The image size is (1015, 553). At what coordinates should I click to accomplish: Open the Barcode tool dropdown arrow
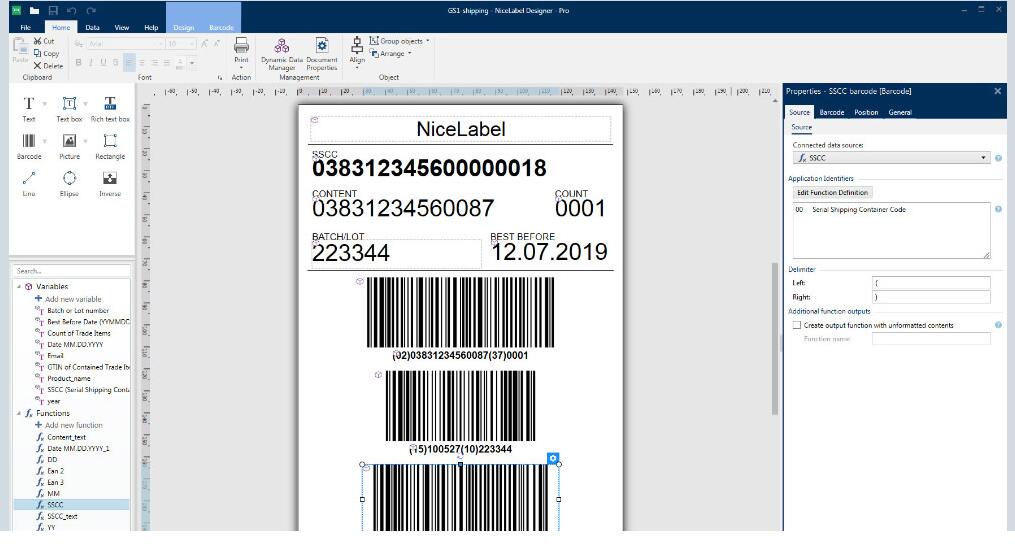(45, 141)
